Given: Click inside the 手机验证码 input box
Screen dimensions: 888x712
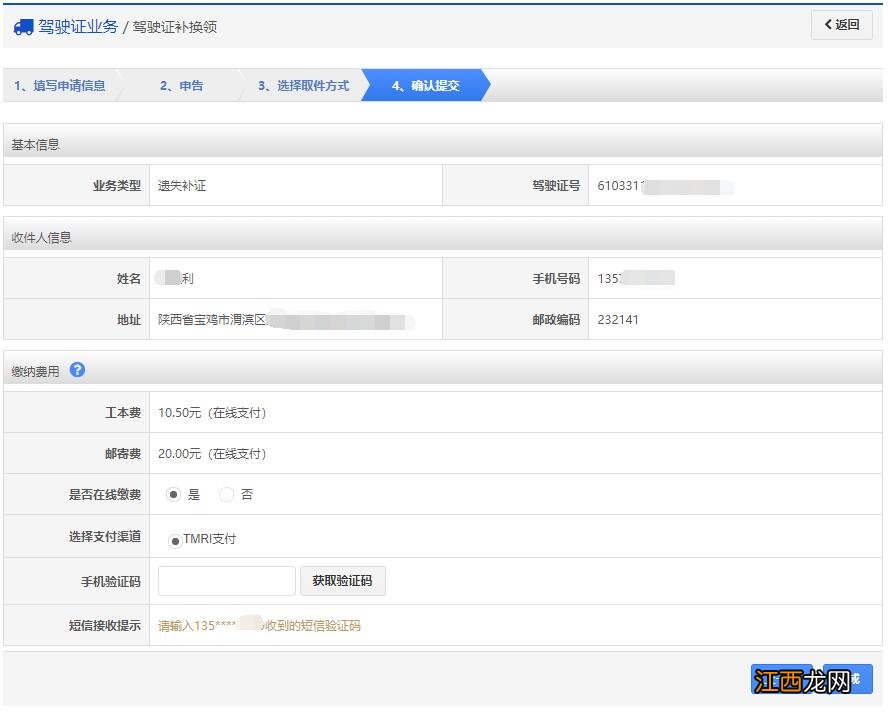Looking at the screenshot, I should coord(226,580).
